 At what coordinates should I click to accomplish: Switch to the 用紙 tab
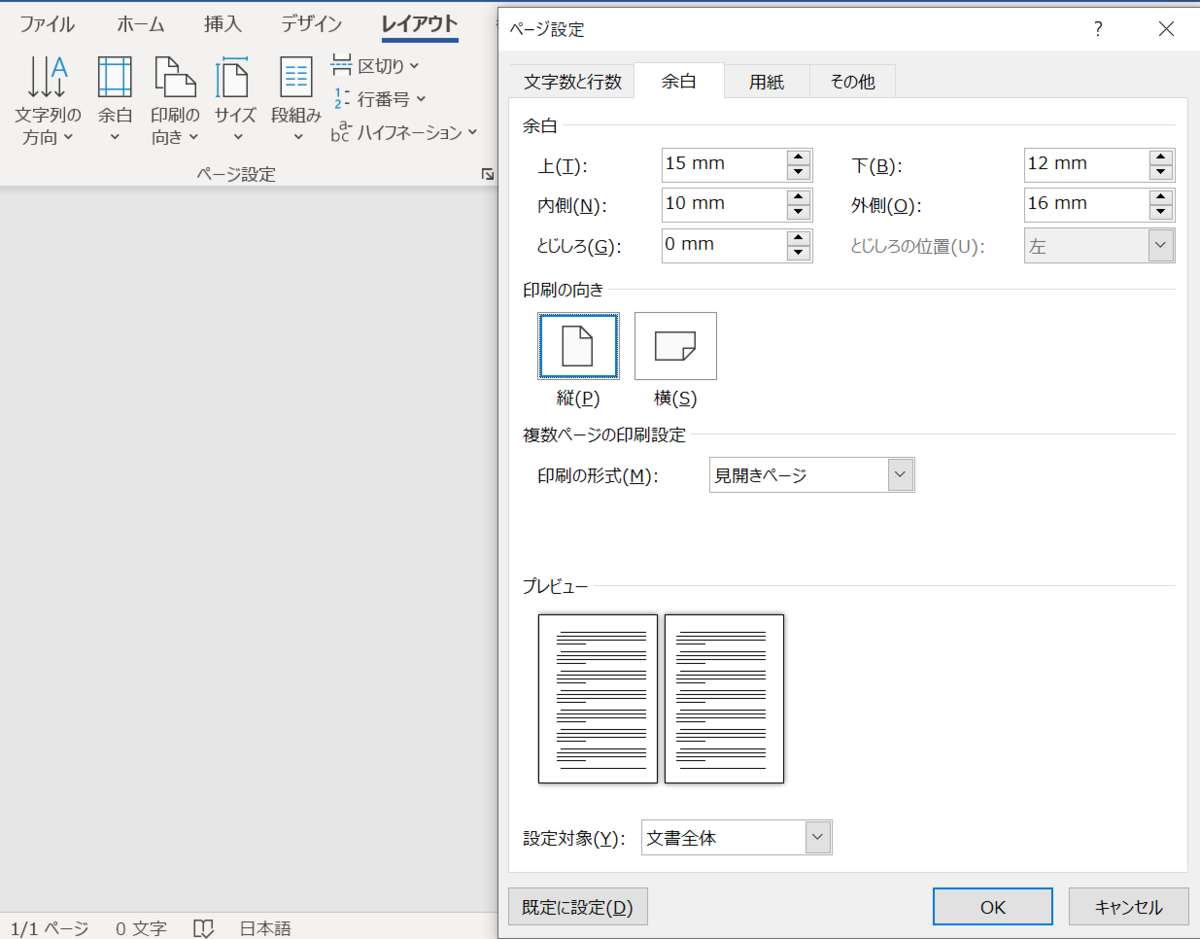(767, 81)
